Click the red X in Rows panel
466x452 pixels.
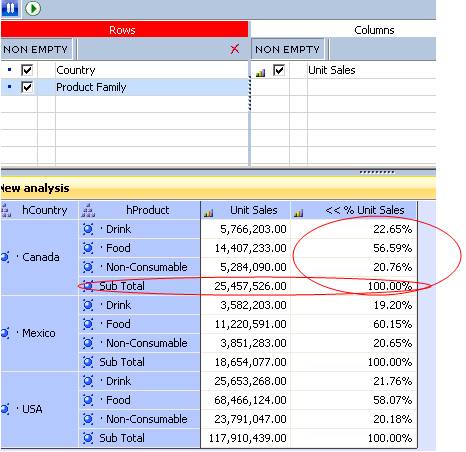[235, 49]
